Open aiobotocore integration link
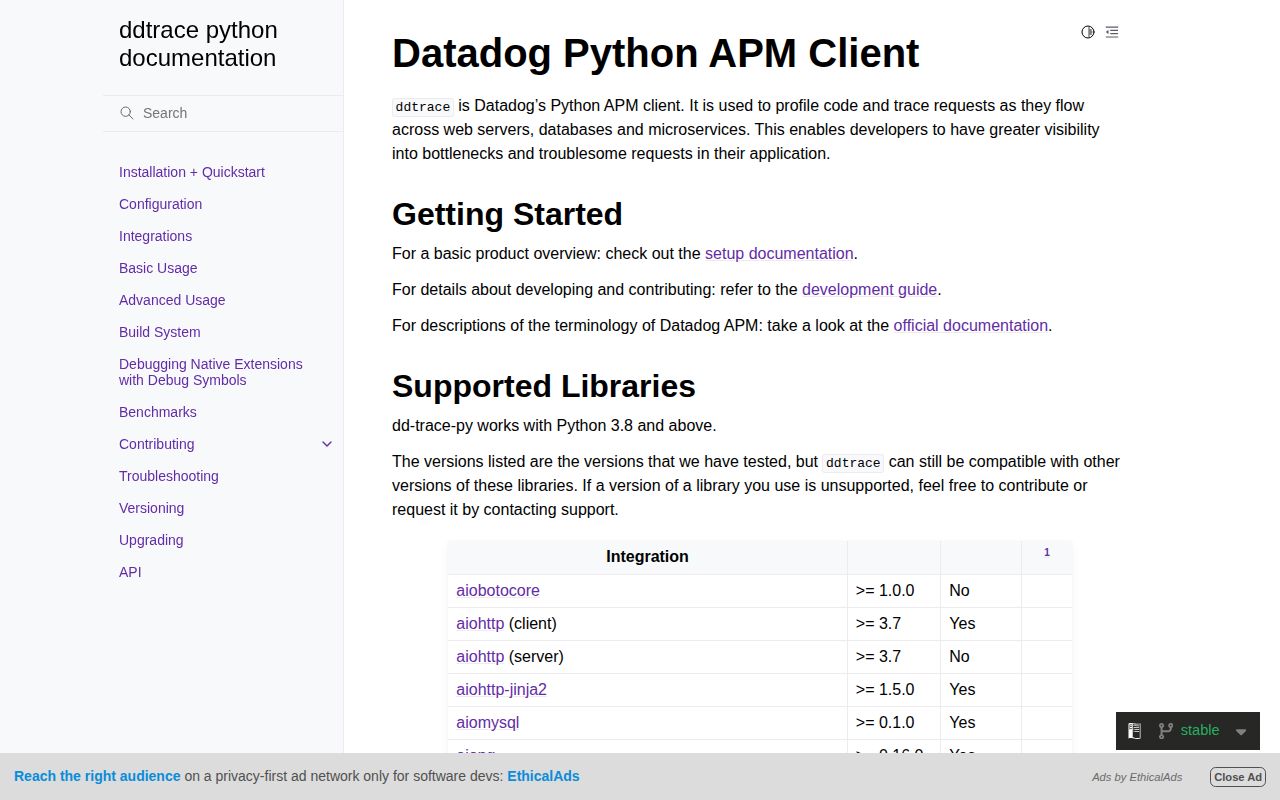This screenshot has width=1280, height=800. click(498, 590)
